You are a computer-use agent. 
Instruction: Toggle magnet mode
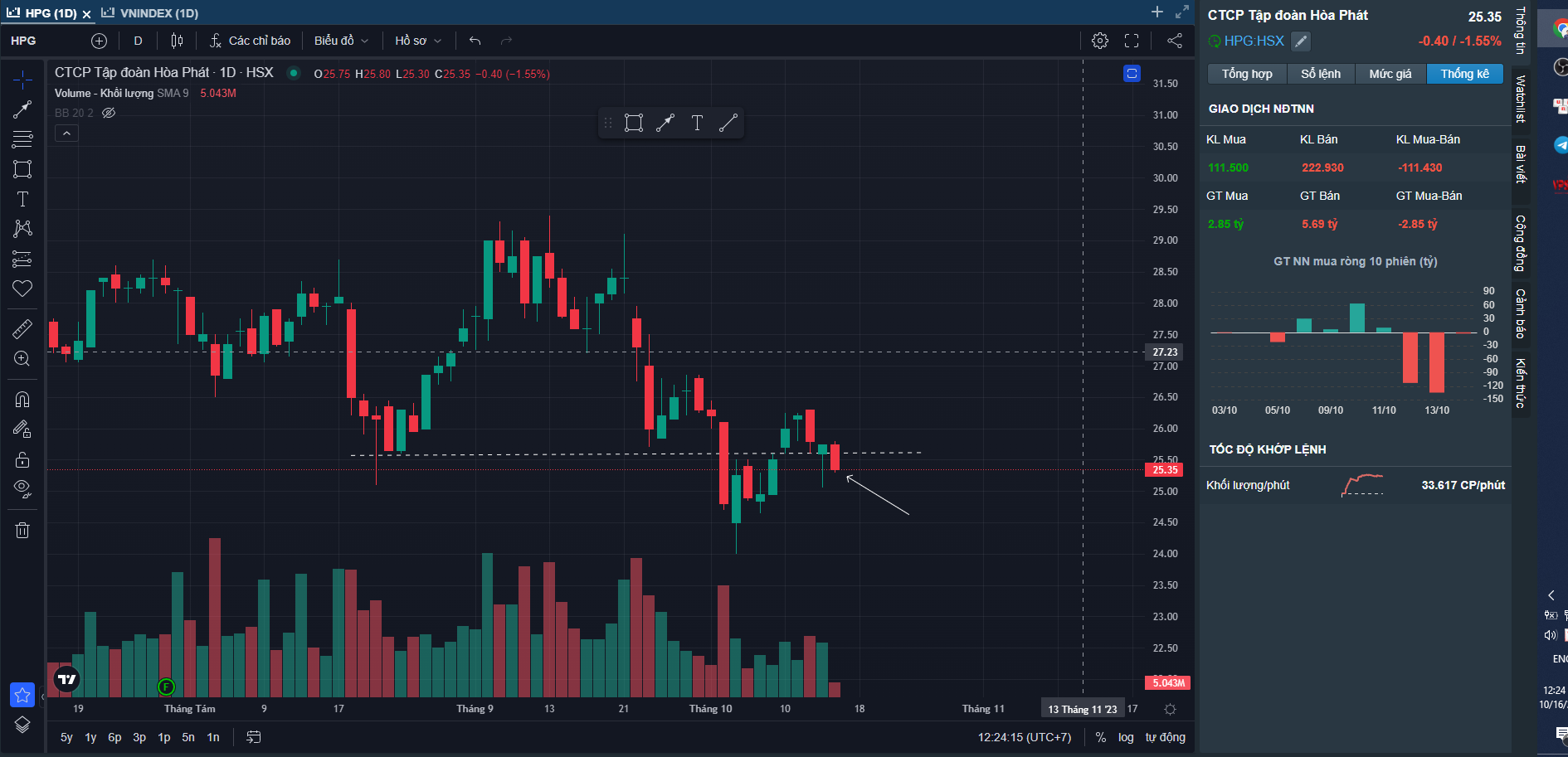pos(22,400)
